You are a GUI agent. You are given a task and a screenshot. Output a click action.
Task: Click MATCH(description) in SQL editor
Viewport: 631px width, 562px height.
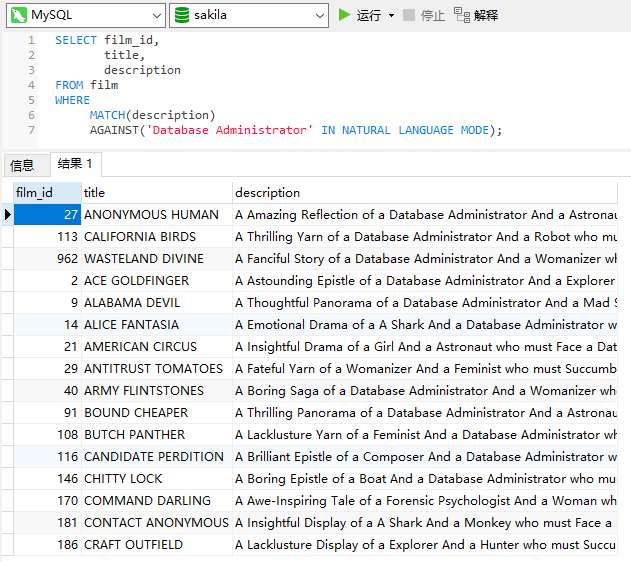click(153, 115)
